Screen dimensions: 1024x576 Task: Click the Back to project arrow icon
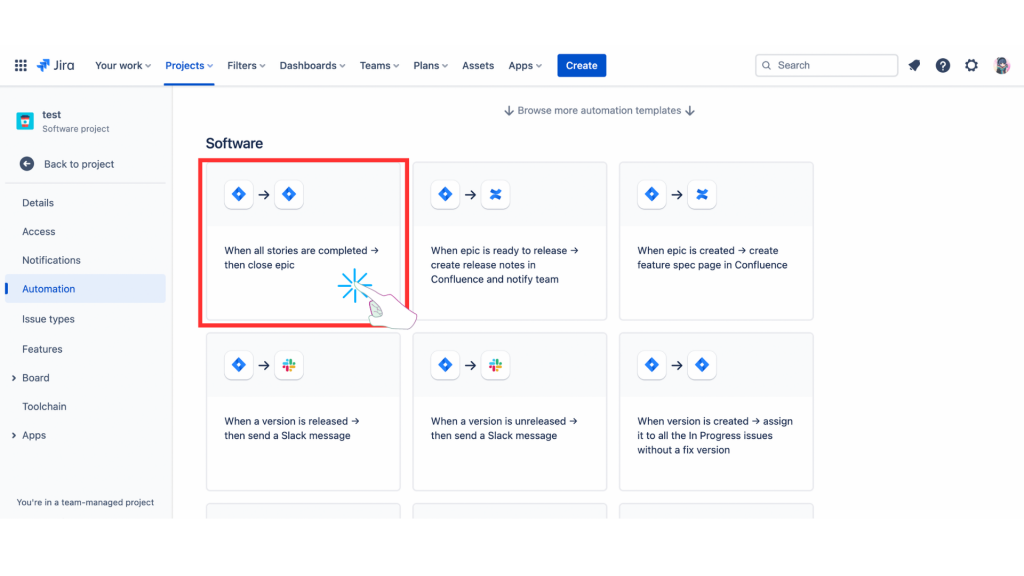click(27, 164)
